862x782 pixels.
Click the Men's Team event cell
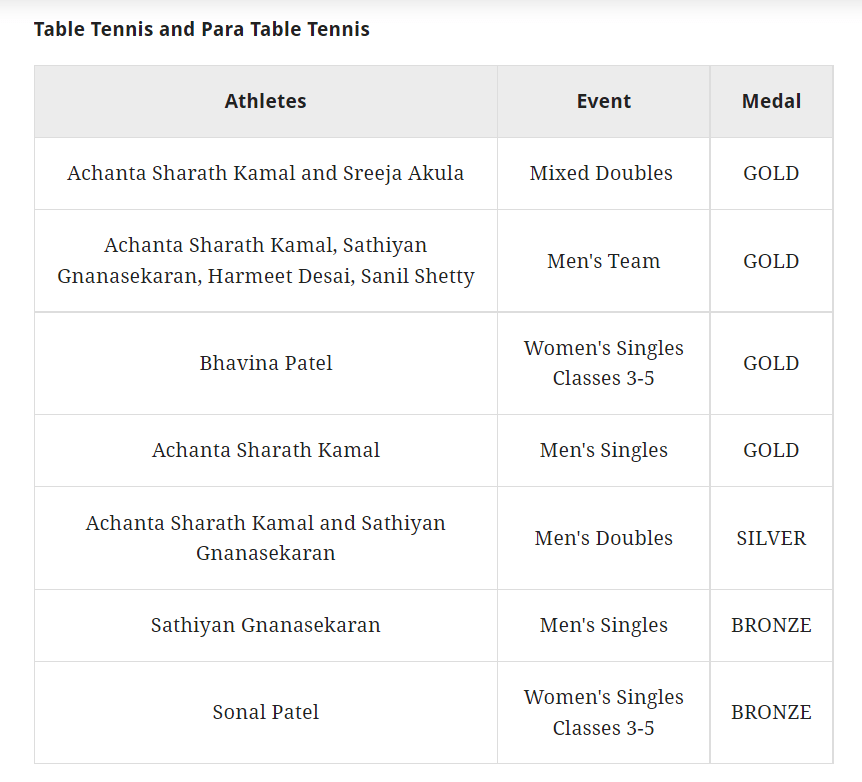[603, 261]
